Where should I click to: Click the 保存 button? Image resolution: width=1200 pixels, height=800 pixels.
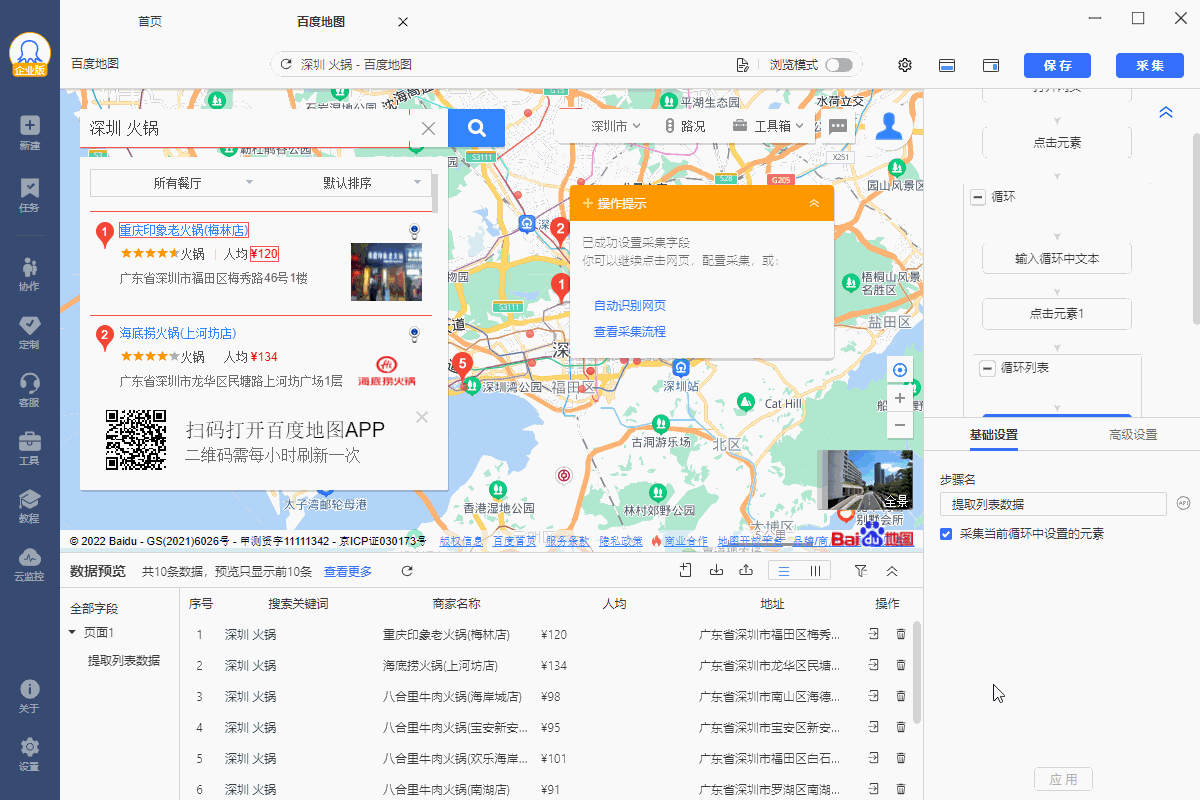pos(1057,65)
